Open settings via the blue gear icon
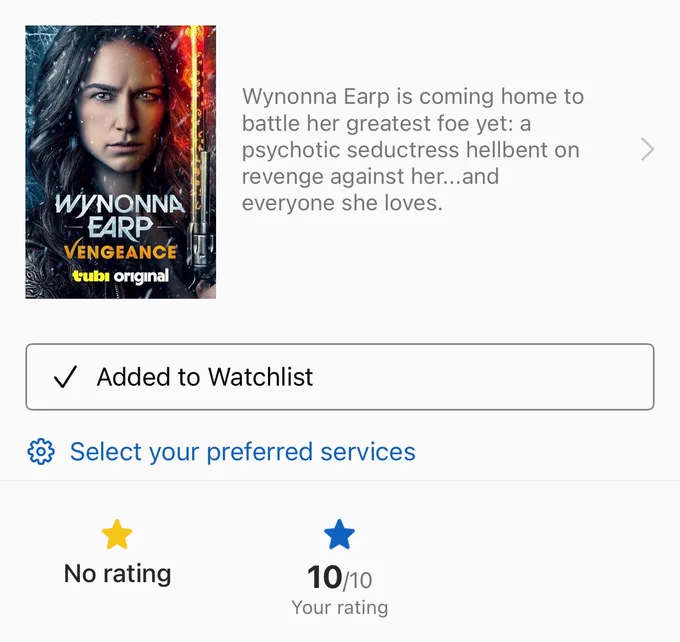The image size is (680, 642). (41, 452)
